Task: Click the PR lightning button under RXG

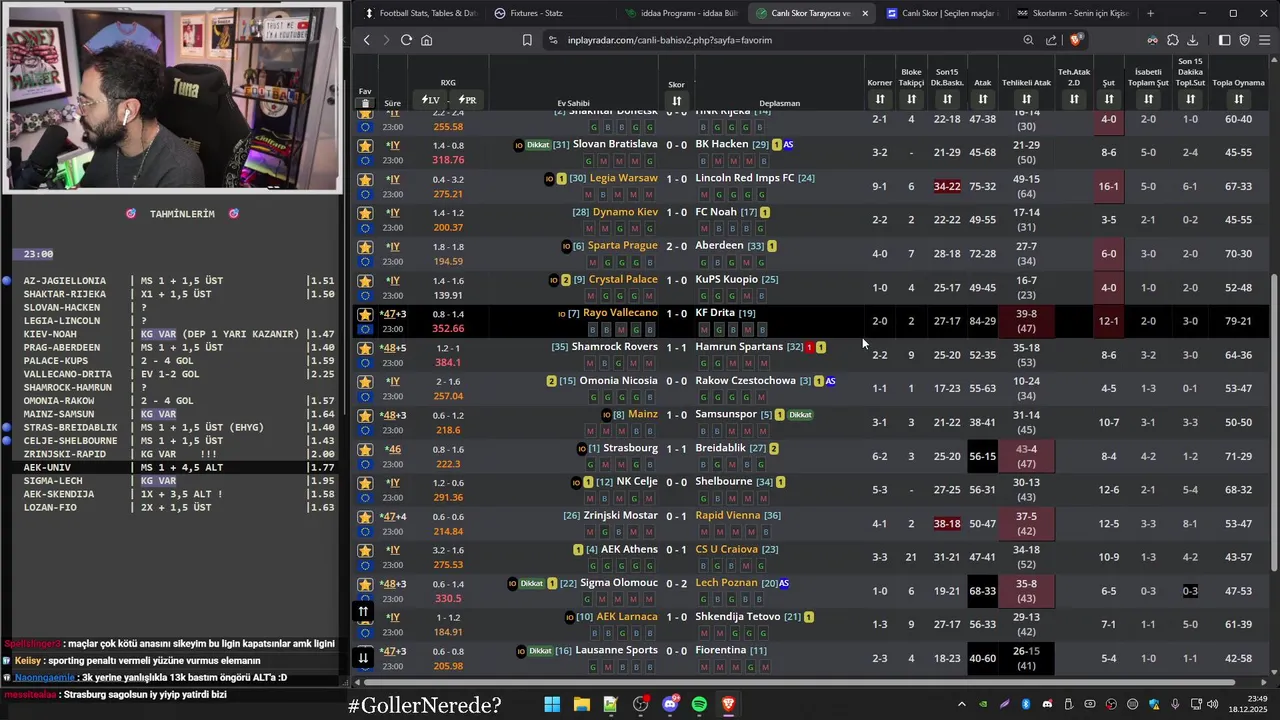Action: click(467, 100)
